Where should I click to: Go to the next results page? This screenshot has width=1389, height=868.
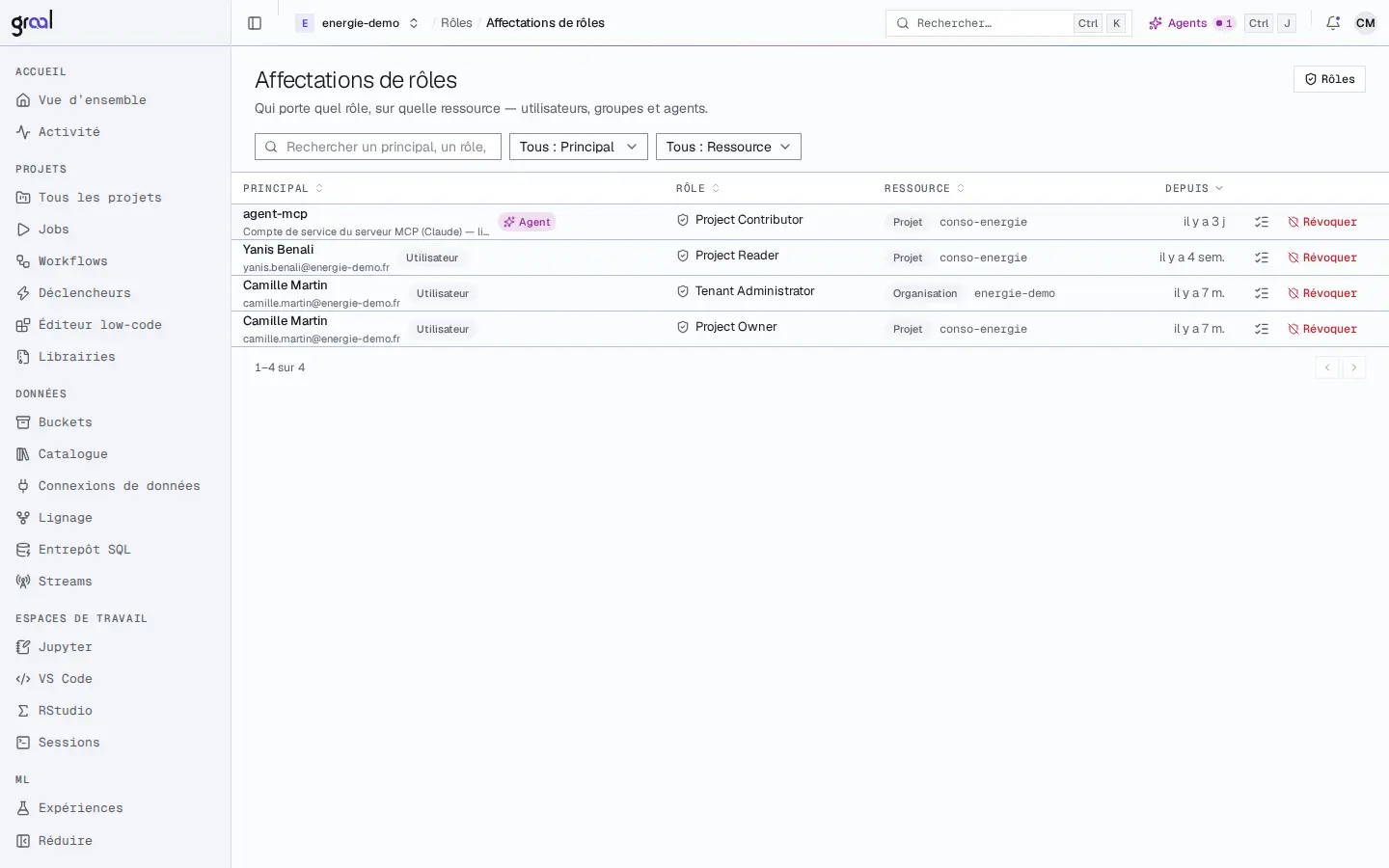pos(1354,367)
